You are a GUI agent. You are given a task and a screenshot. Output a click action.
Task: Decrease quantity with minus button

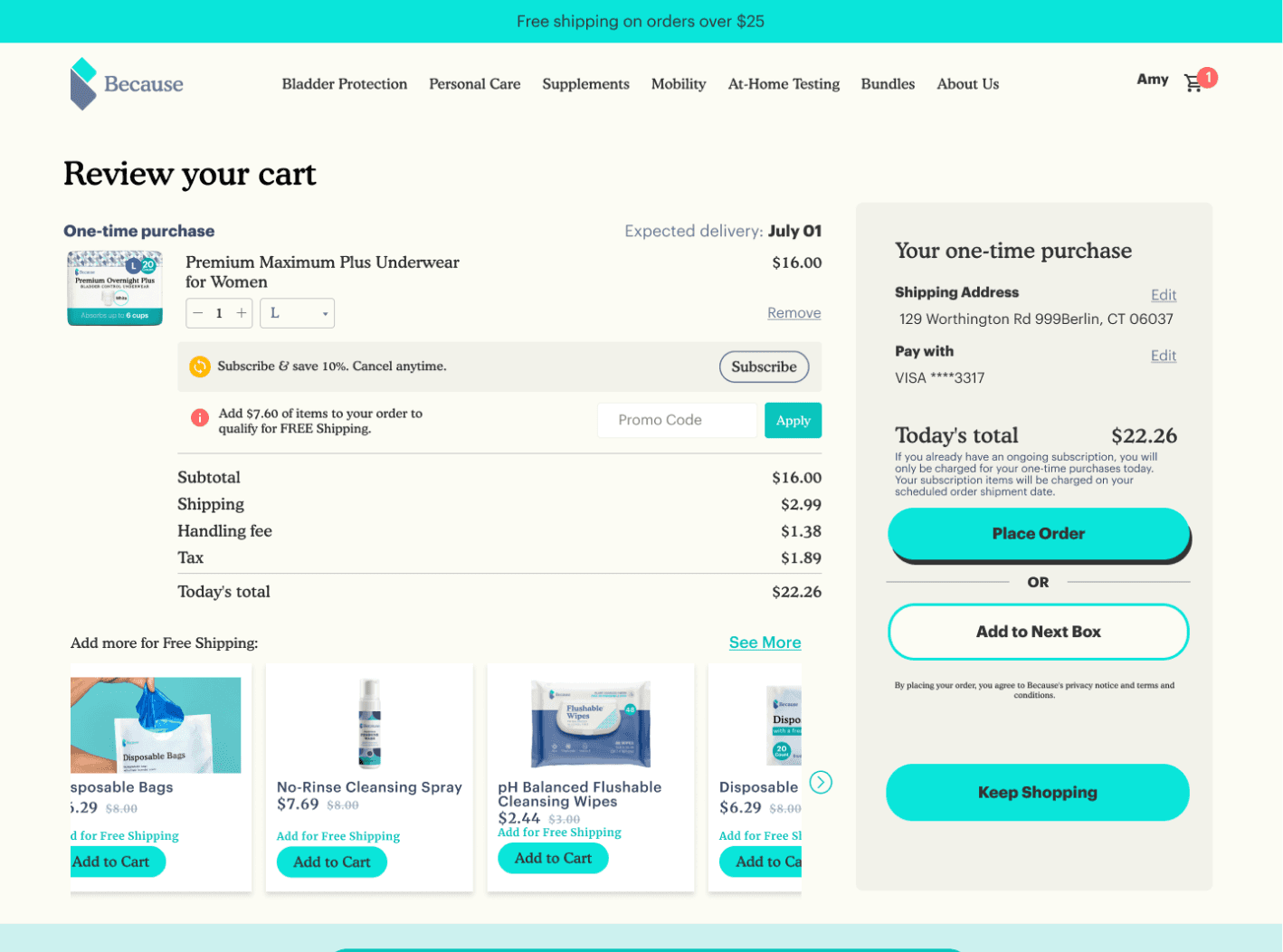coord(198,313)
